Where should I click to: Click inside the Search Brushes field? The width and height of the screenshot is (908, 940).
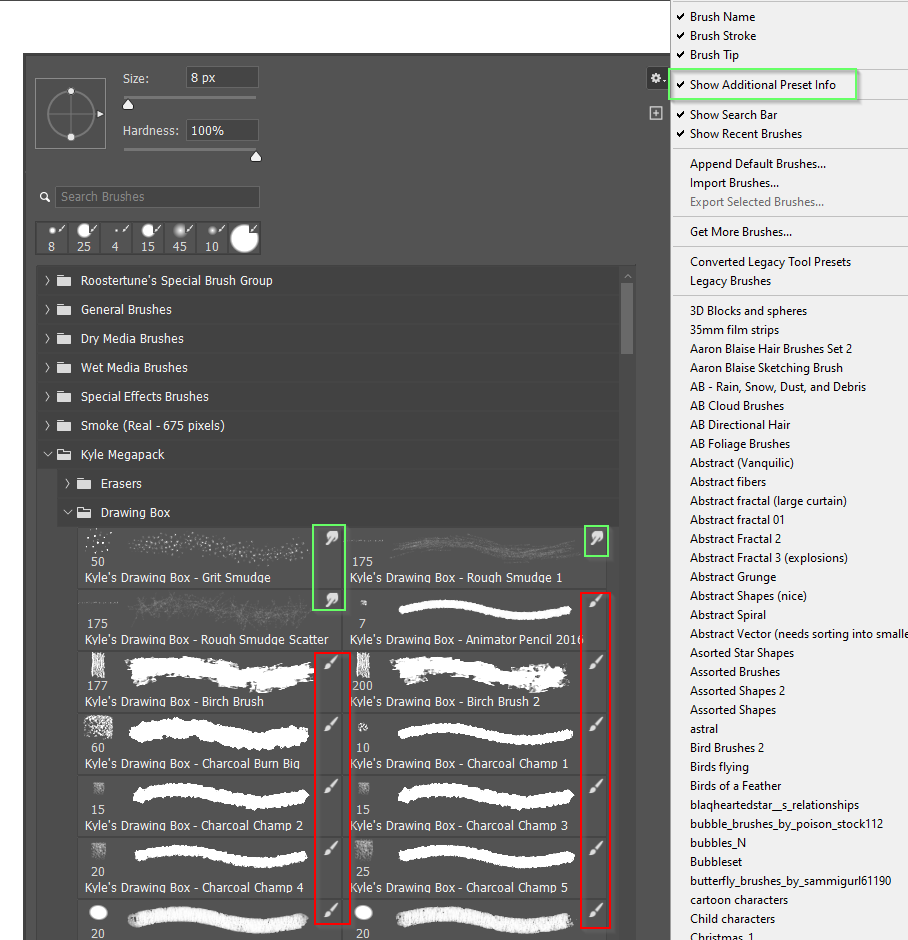point(158,197)
